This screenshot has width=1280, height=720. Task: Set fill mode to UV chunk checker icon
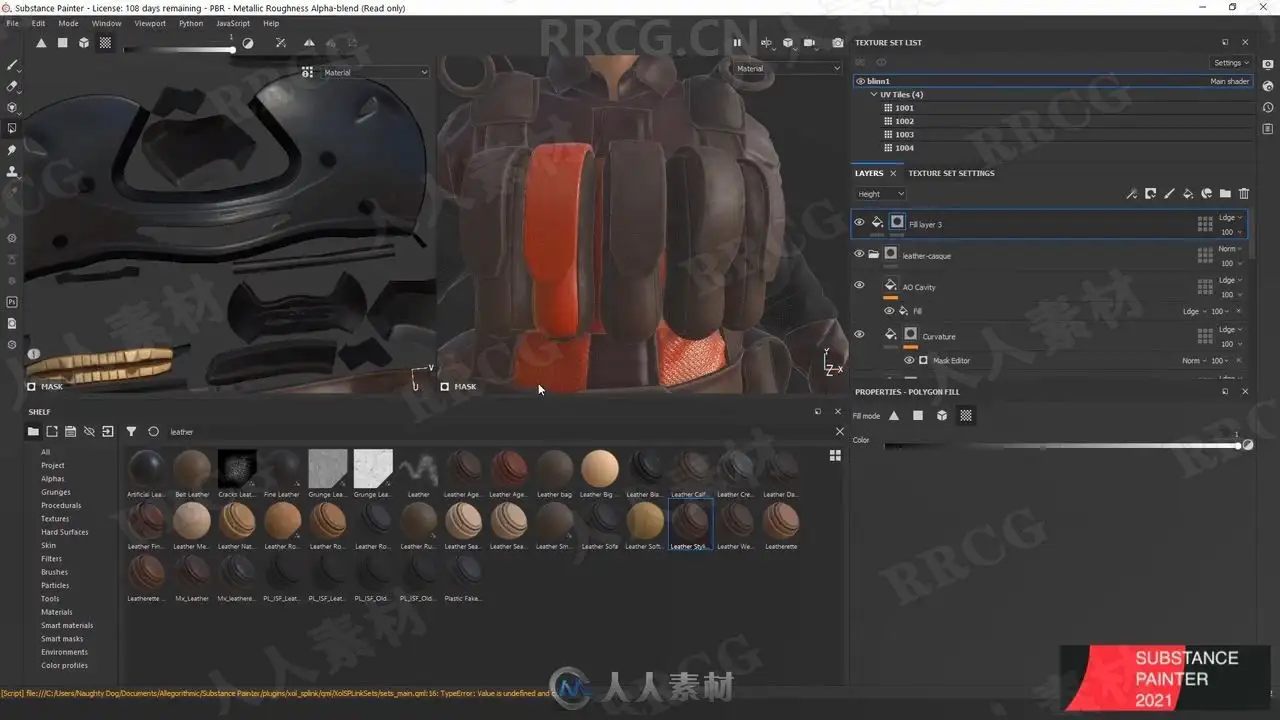pos(966,416)
